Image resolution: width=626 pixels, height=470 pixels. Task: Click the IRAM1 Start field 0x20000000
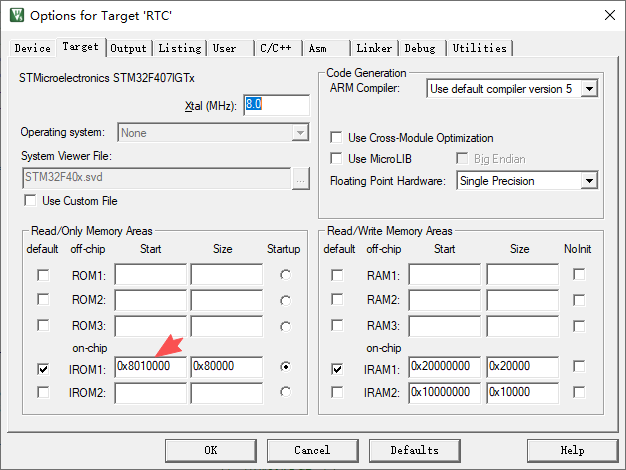click(445, 367)
